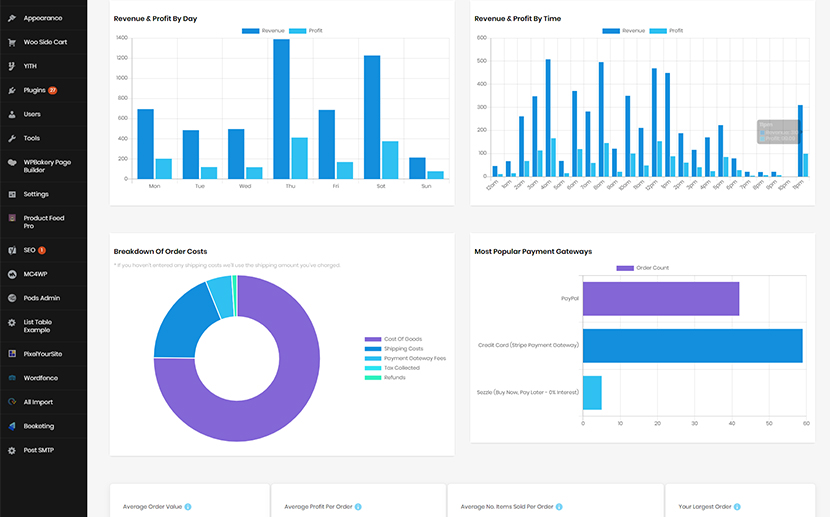Viewport: 830px width, 517px height.
Task: Click the Thursday profit bar
Action: click(300, 158)
